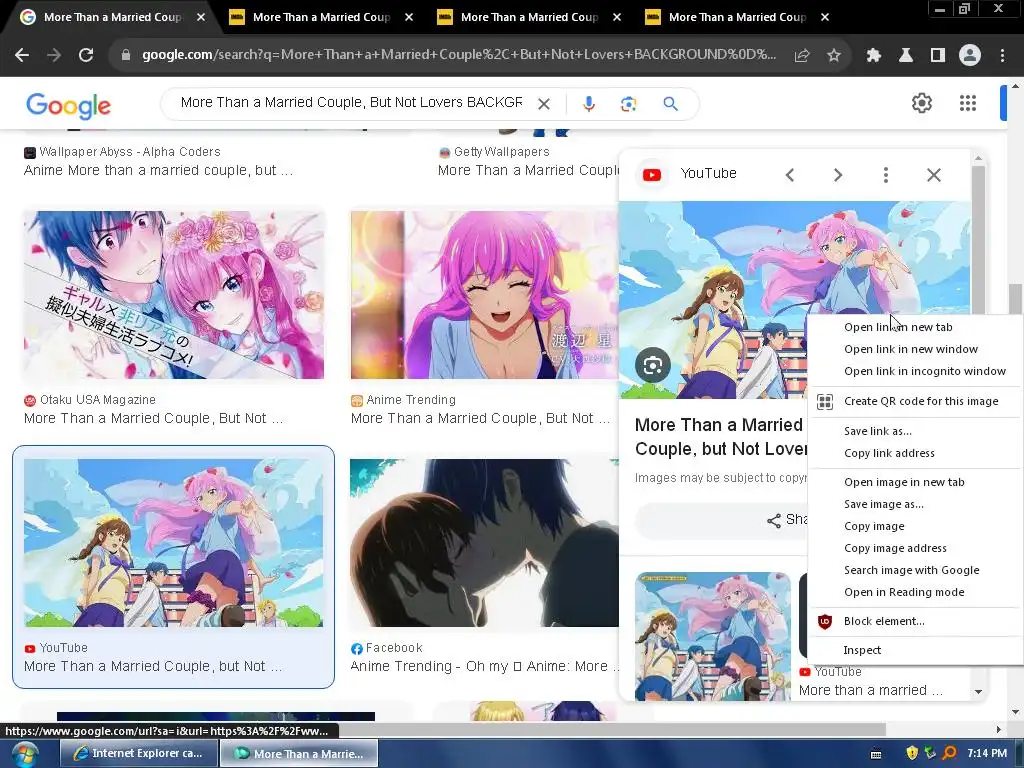Close the image preview panel
The width and height of the screenshot is (1024, 768).
[934, 174]
